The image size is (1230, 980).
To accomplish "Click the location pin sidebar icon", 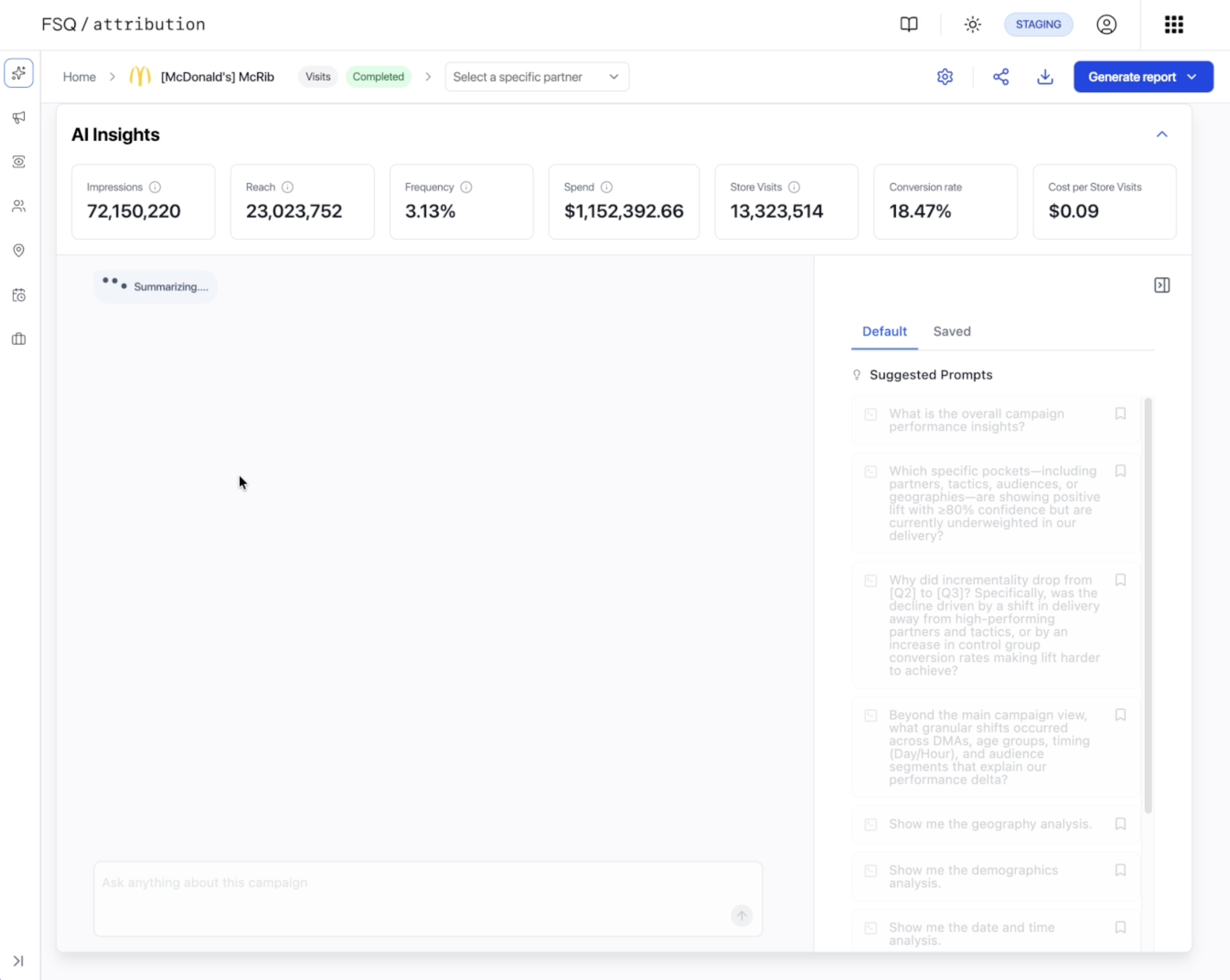I will coord(19,250).
